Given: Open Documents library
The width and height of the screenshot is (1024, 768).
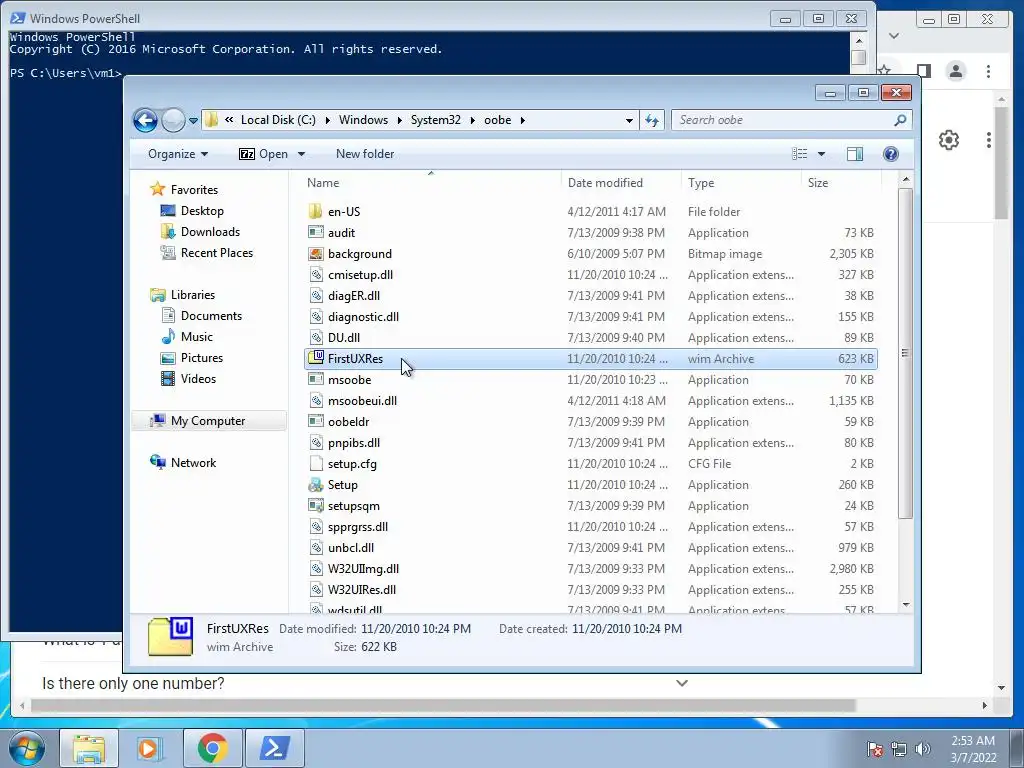Looking at the screenshot, I should point(211,316).
